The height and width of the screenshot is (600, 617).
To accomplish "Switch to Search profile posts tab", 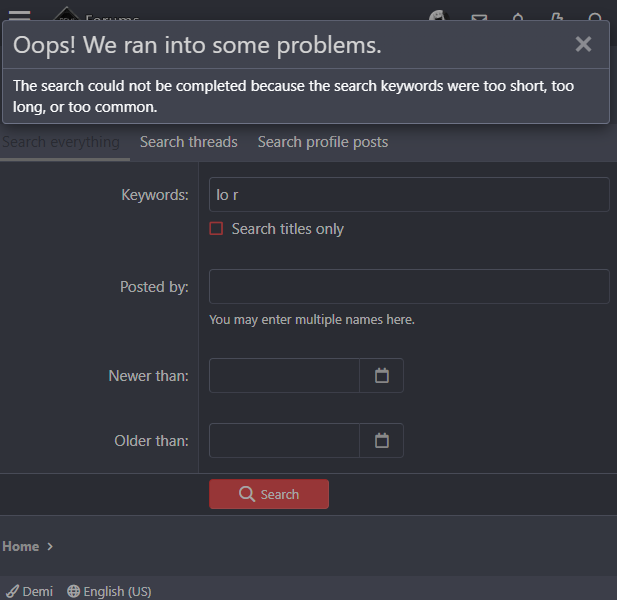I will [x=323, y=142].
